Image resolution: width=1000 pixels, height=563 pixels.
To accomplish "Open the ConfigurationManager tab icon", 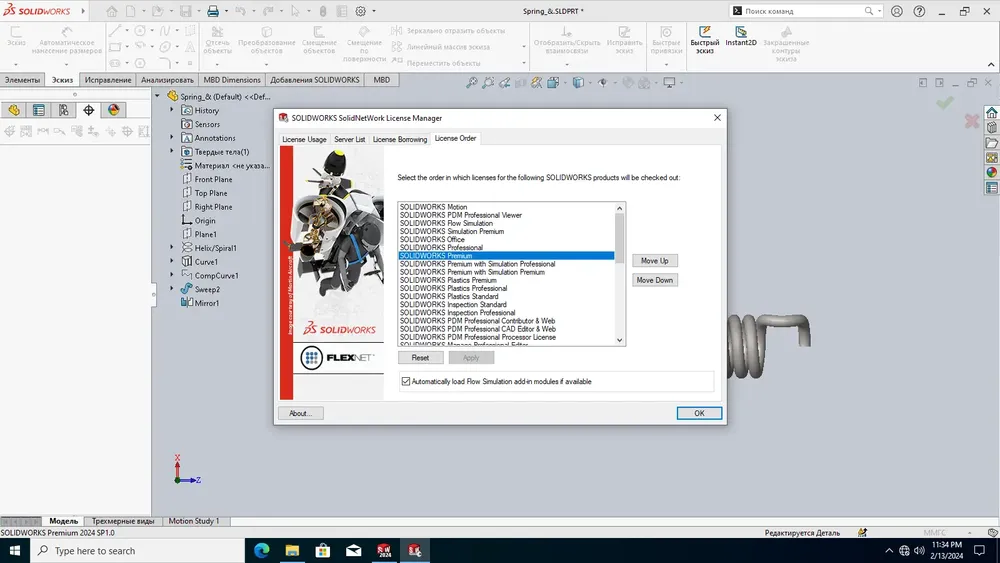I will pos(64,110).
